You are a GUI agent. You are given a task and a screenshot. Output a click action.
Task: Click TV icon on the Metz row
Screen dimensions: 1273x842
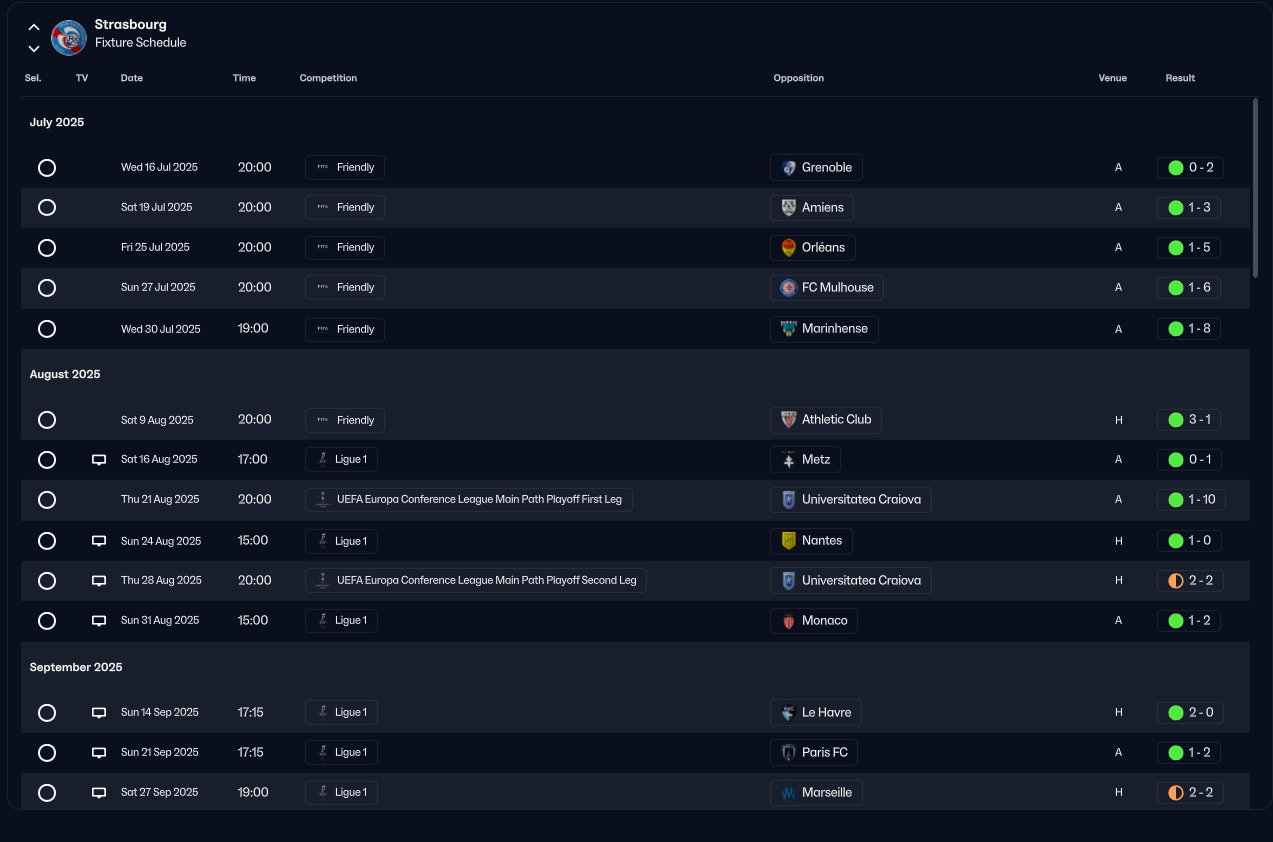(x=99, y=460)
